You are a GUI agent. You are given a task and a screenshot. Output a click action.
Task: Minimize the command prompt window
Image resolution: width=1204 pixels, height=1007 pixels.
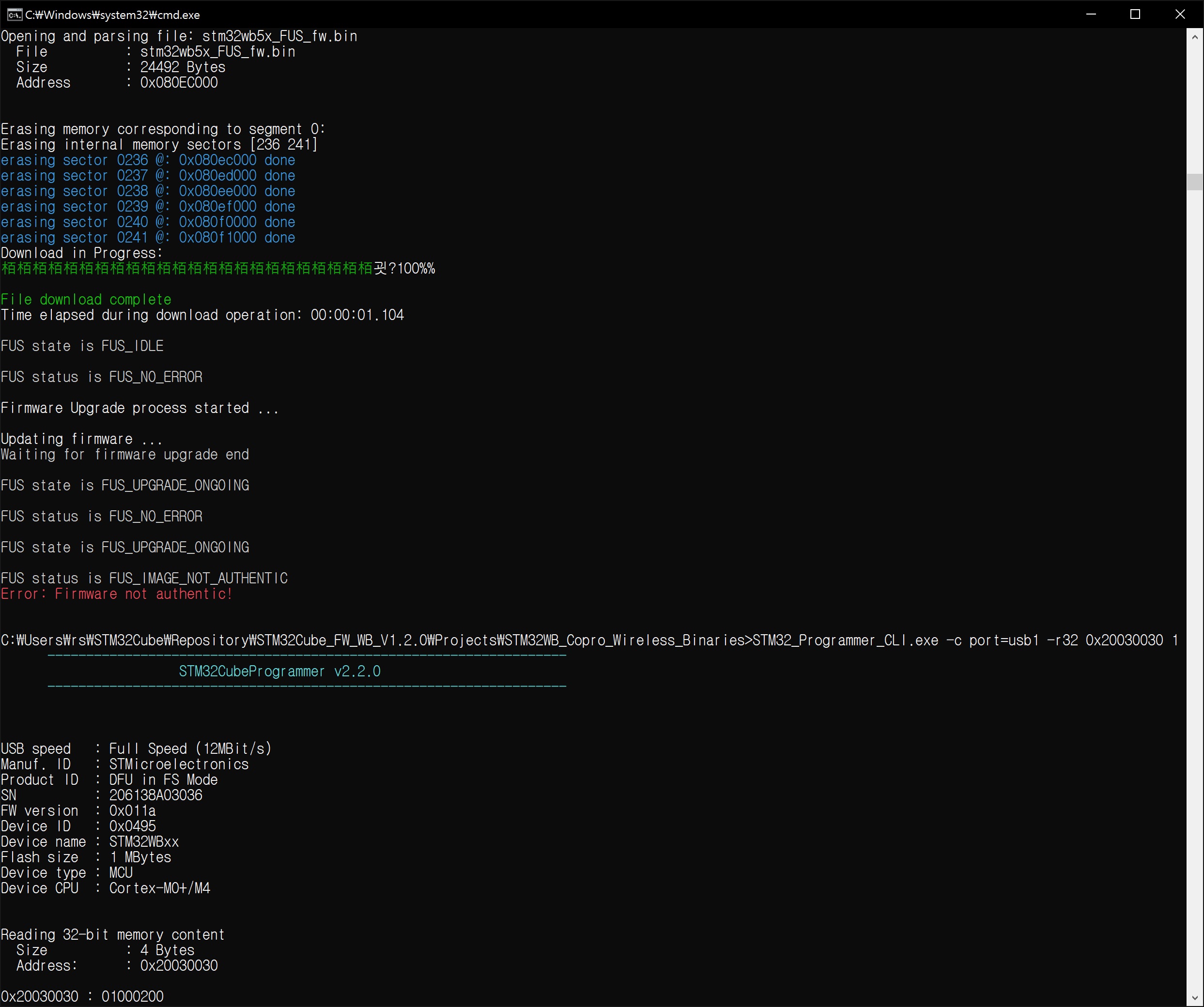point(1091,15)
